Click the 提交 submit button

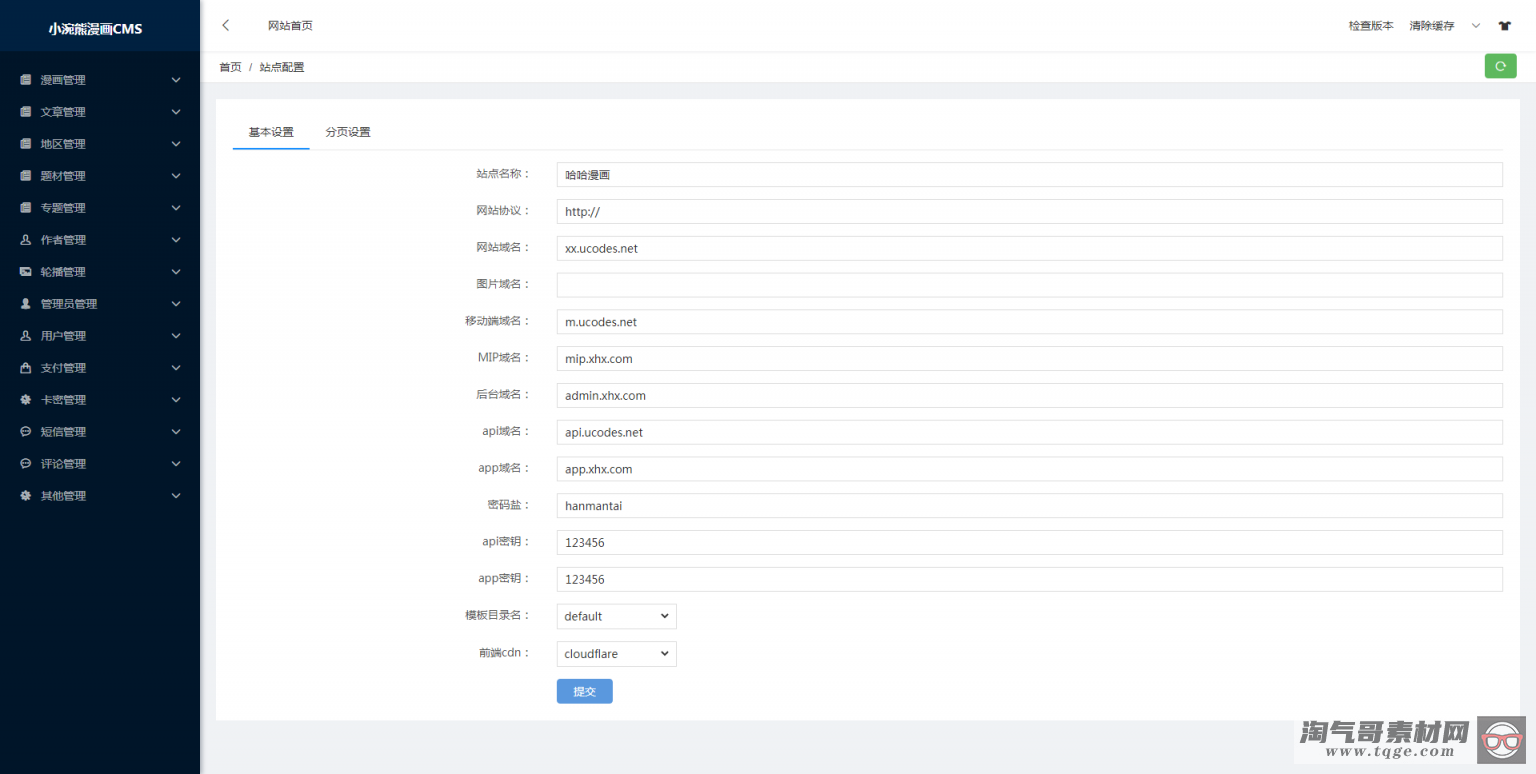coord(585,691)
